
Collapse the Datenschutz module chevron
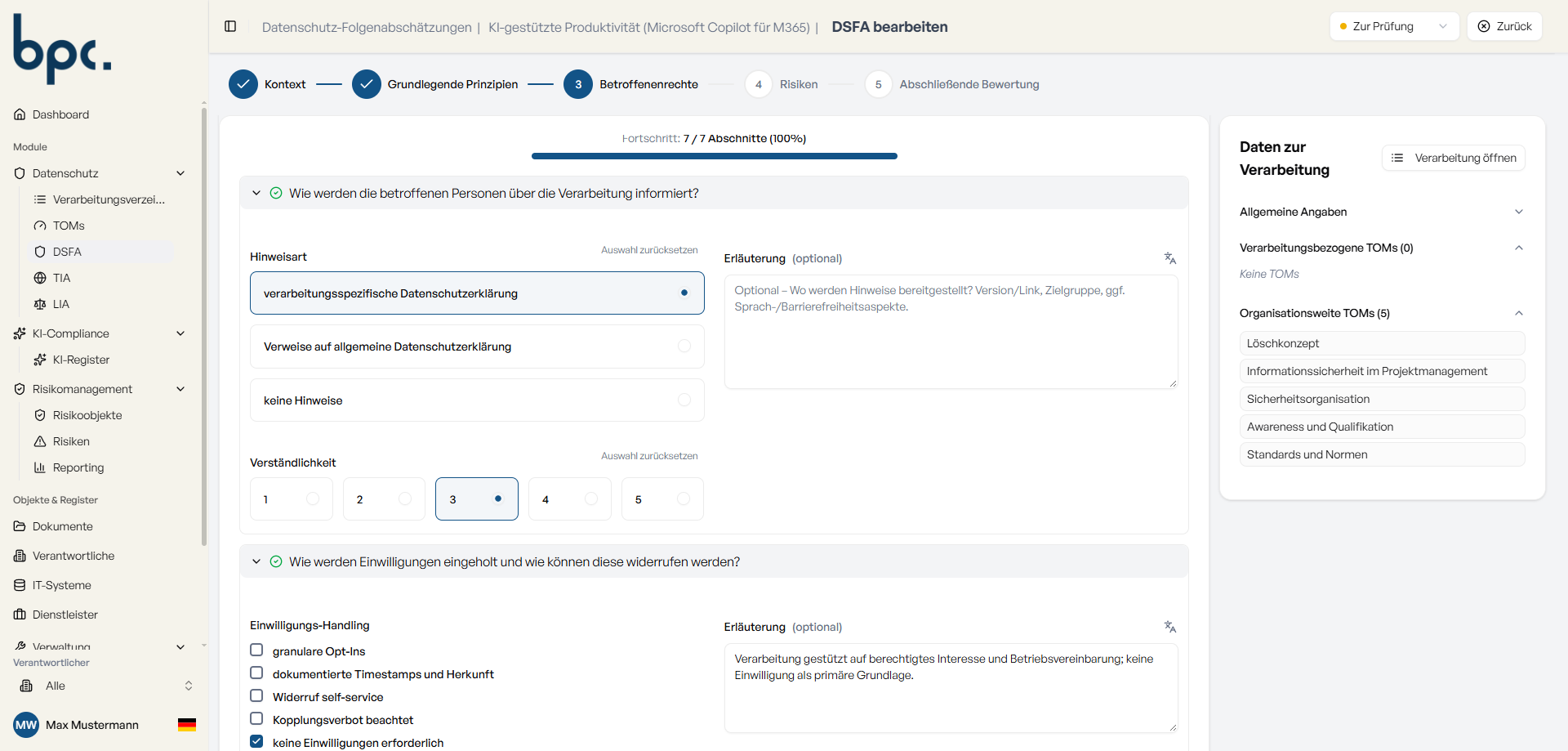(x=180, y=173)
